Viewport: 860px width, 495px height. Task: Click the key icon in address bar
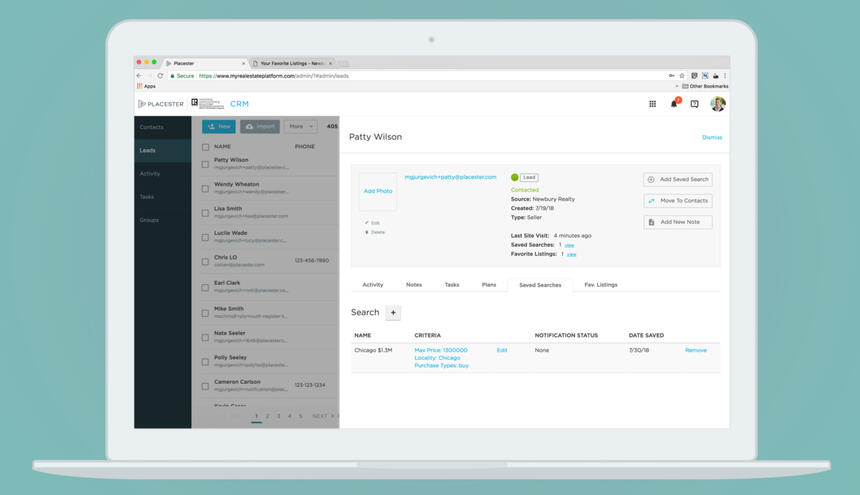pyautogui.click(x=671, y=76)
